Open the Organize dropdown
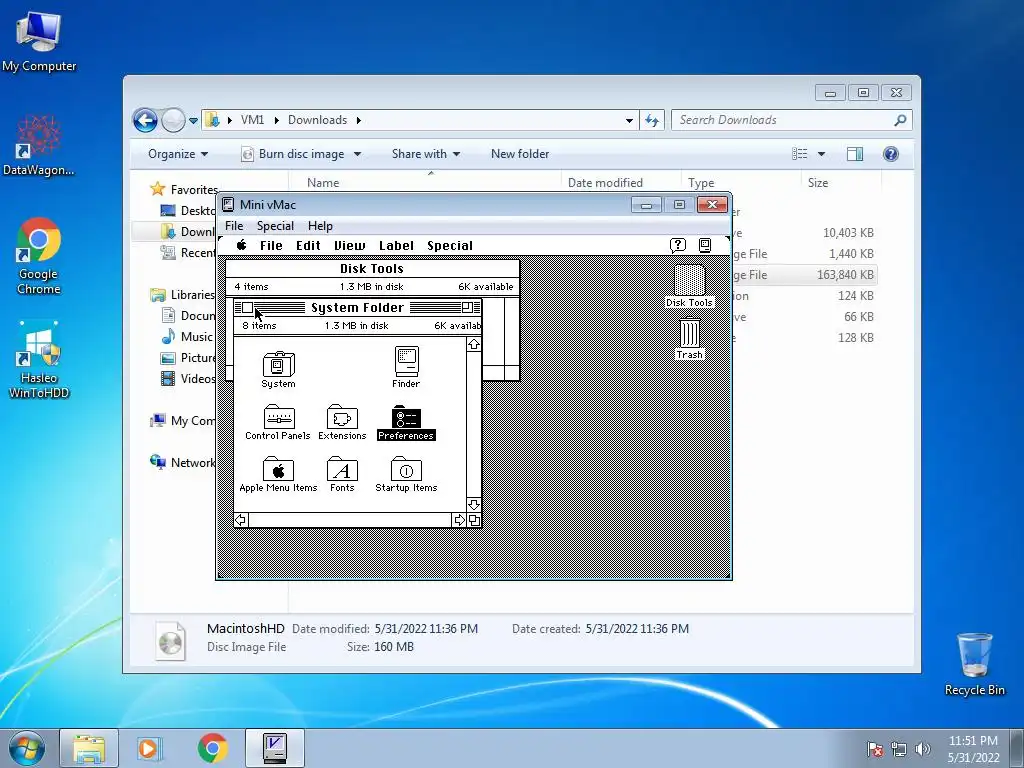 178,154
